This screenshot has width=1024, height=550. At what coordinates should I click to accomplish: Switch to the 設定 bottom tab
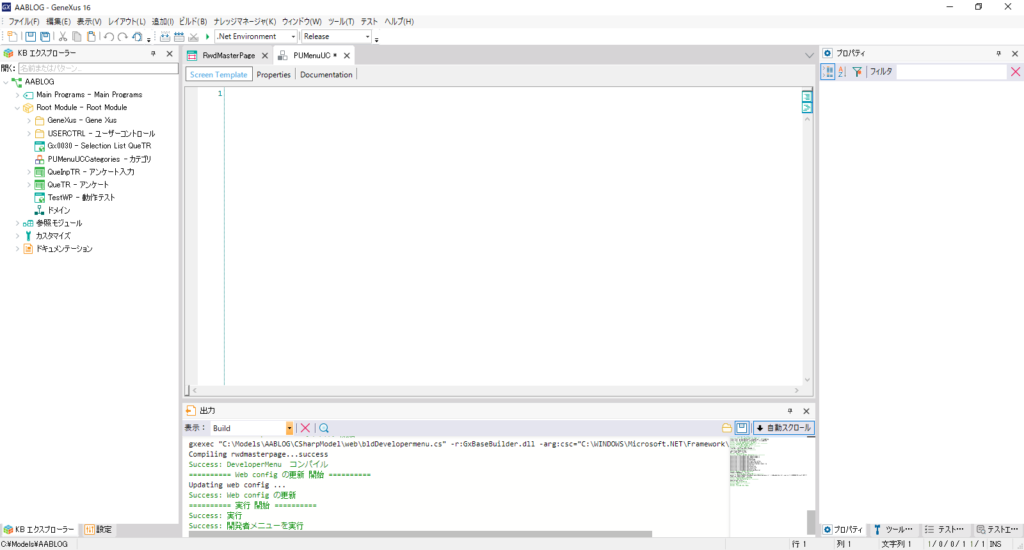tap(99, 530)
